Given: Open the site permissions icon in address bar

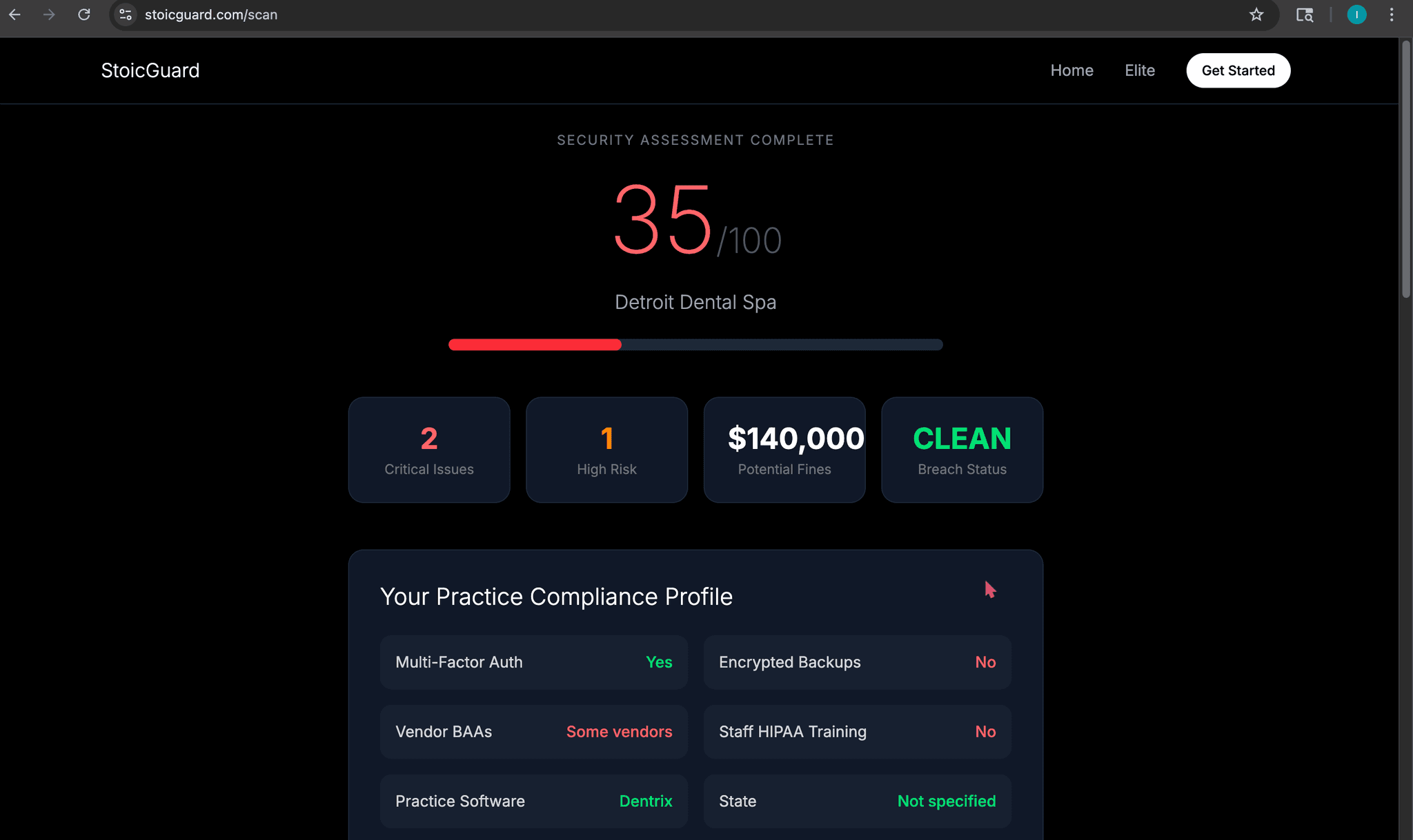Looking at the screenshot, I should tap(125, 14).
